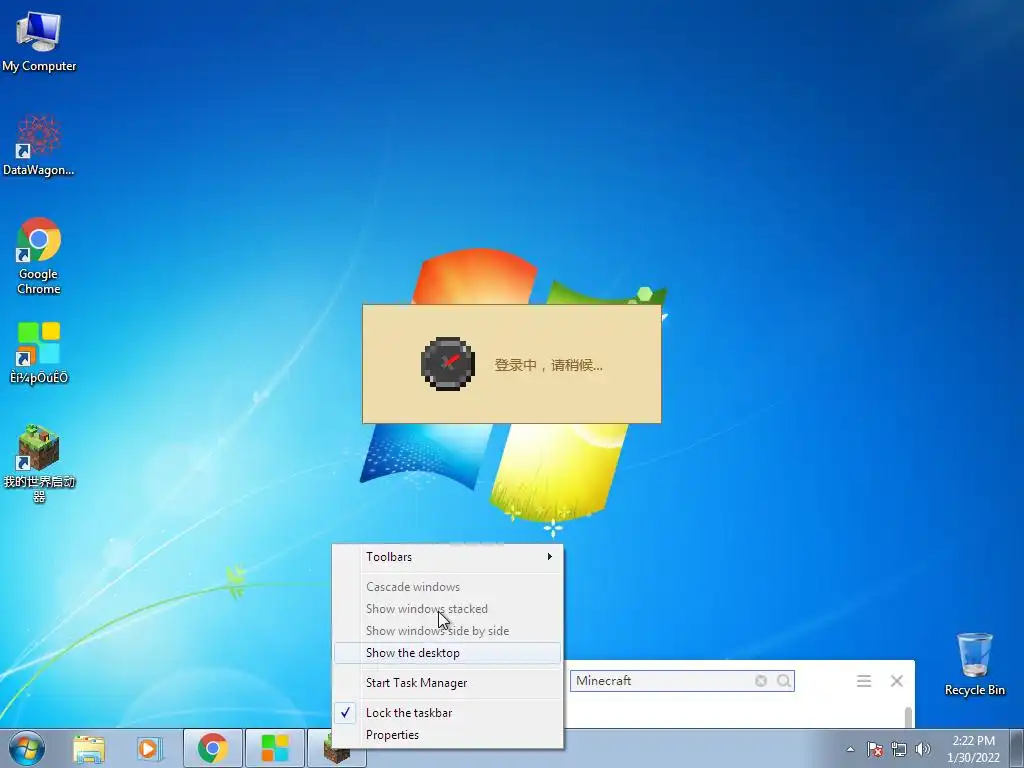The width and height of the screenshot is (1024, 768).
Task: Show hidden tray icons arrow
Action: 850,749
